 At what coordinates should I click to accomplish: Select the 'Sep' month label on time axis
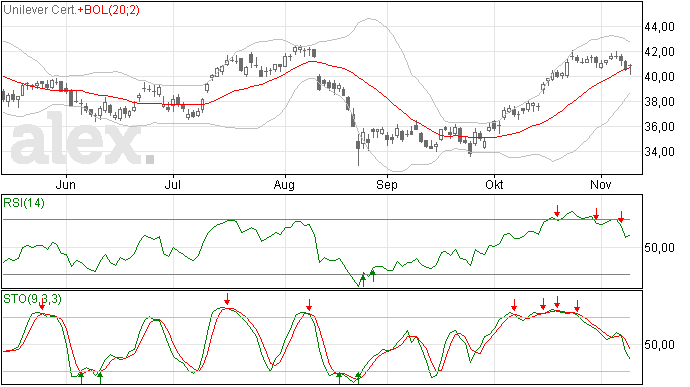[x=387, y=185]
